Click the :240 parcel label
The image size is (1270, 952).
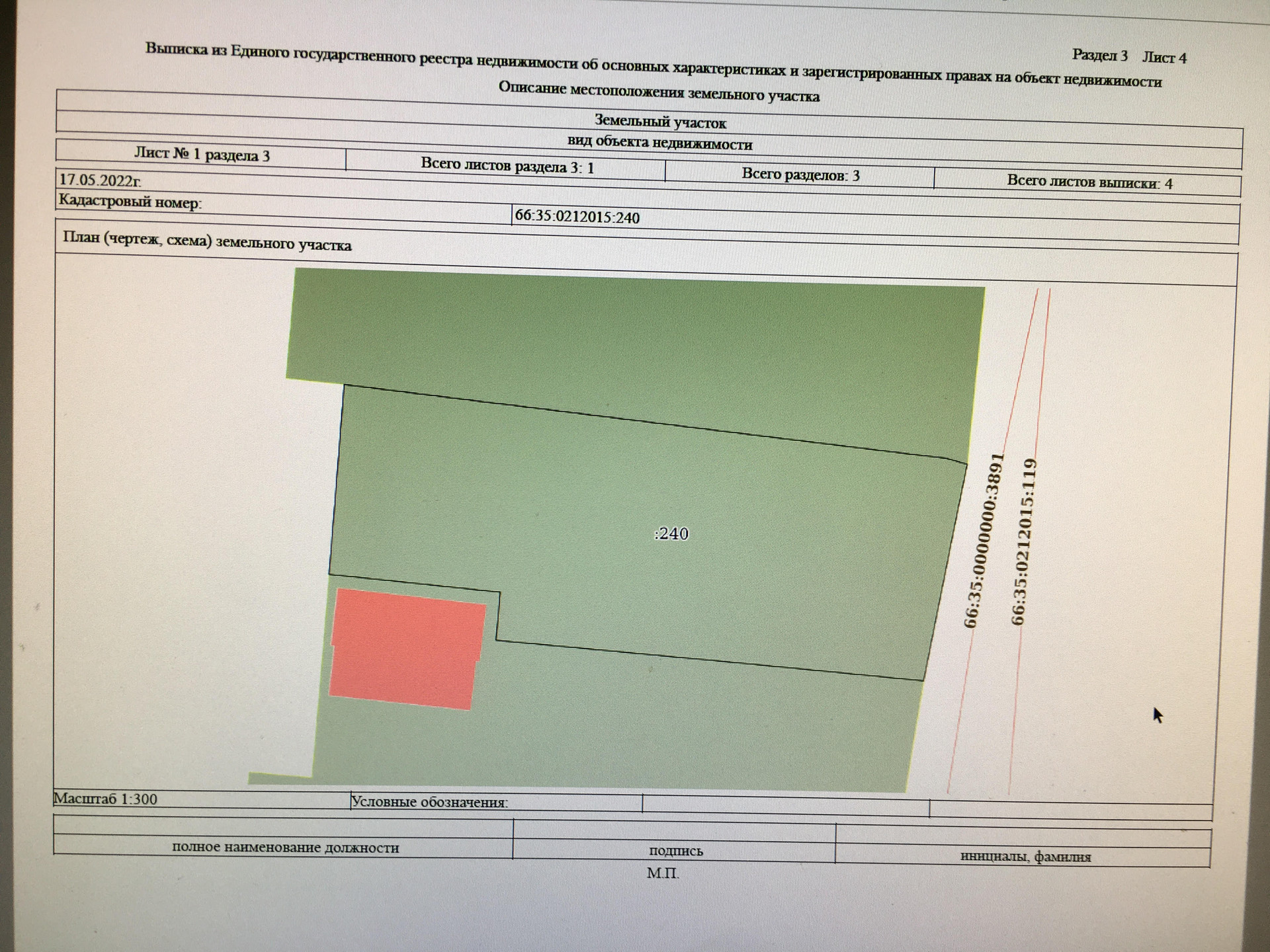click(x=671, y=534)
